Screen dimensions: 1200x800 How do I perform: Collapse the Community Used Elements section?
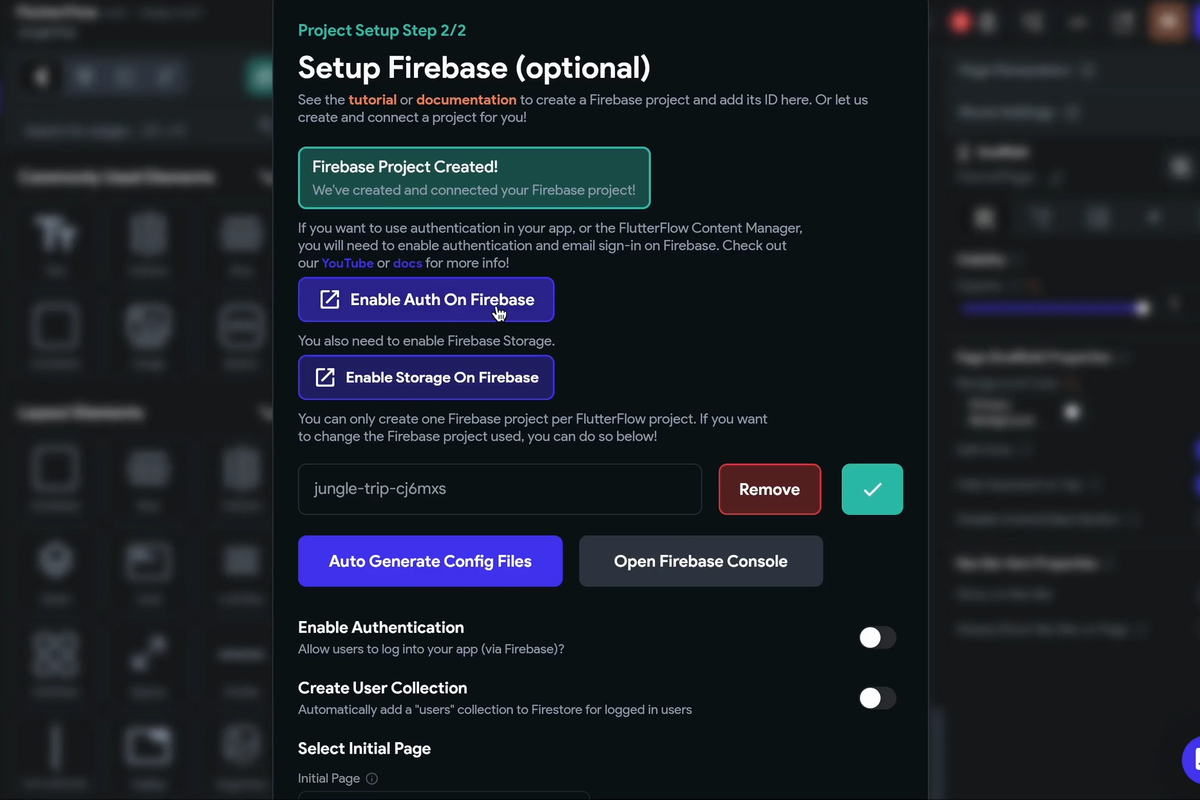point(263,177)
